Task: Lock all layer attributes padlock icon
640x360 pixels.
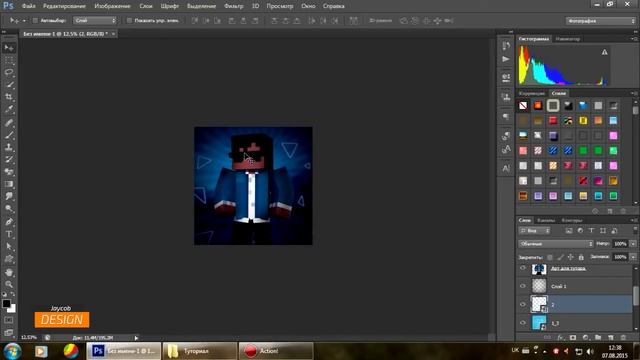Action: tap(581, 257)
